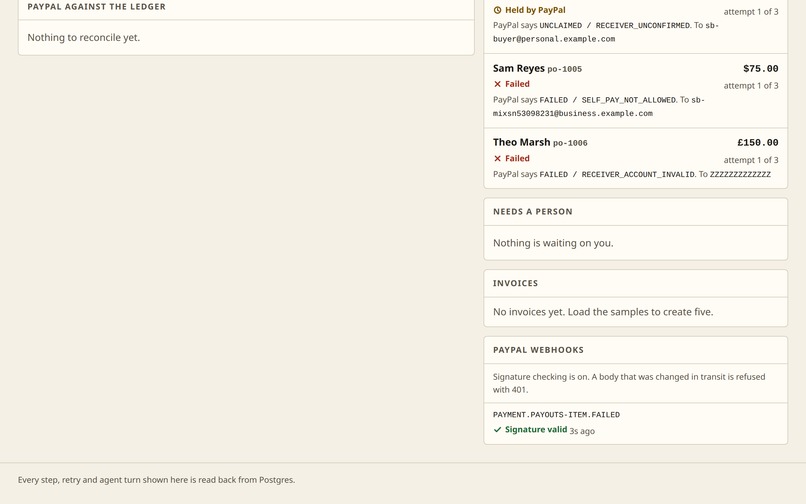Click 'Nothing to reconcile yet.' text
Image resolution: width=806 pixels, height=504 pixels.
[x=84, y=38]
